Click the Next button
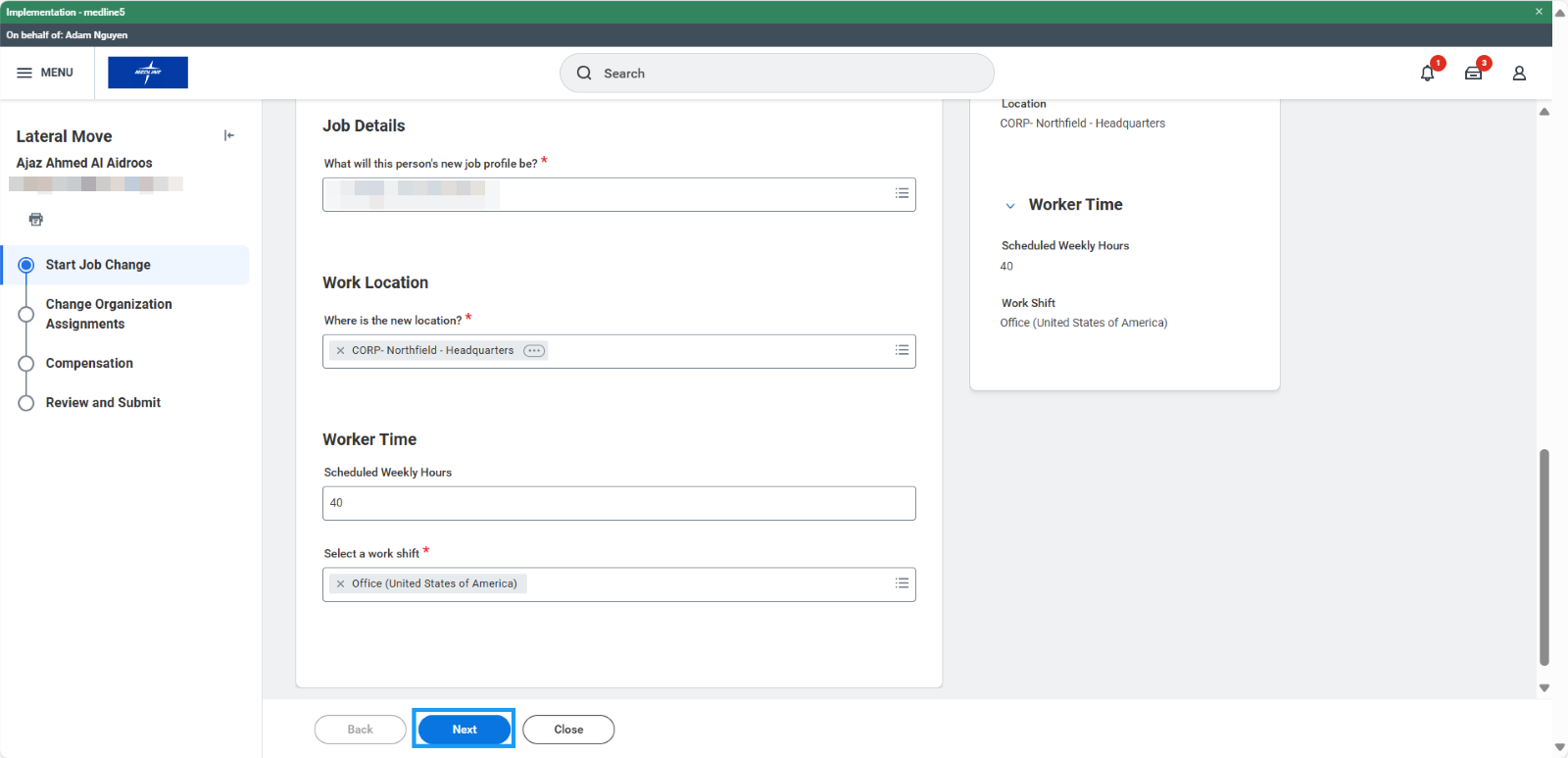Viewport: 1568px width, 758px height. click(465, 730)
